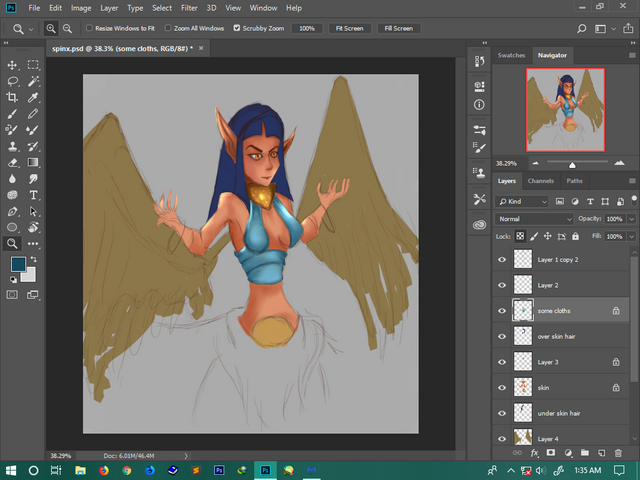
Task: Click the 100% zoom button
Action: [x=307, y=29]
